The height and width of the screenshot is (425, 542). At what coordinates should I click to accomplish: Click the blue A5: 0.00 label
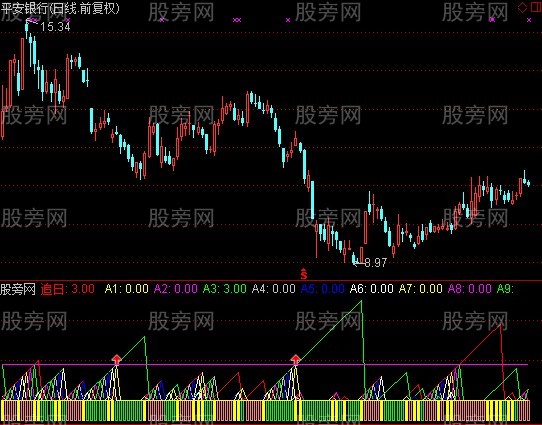point(323,289)
